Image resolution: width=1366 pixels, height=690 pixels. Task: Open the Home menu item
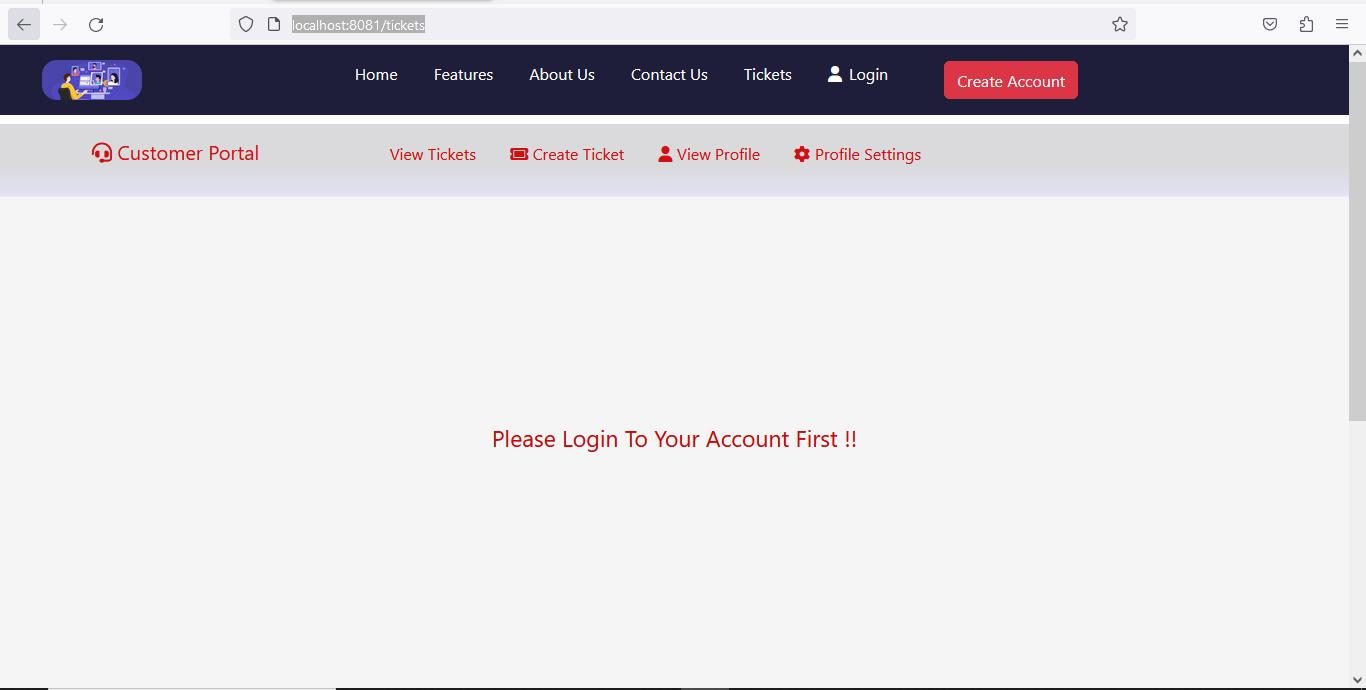tap(376, 75)
